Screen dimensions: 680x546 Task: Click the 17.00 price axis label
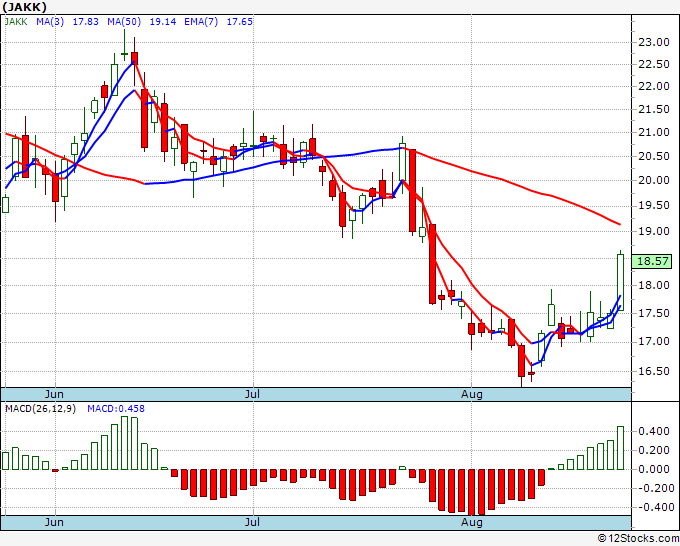pos(654,342)
